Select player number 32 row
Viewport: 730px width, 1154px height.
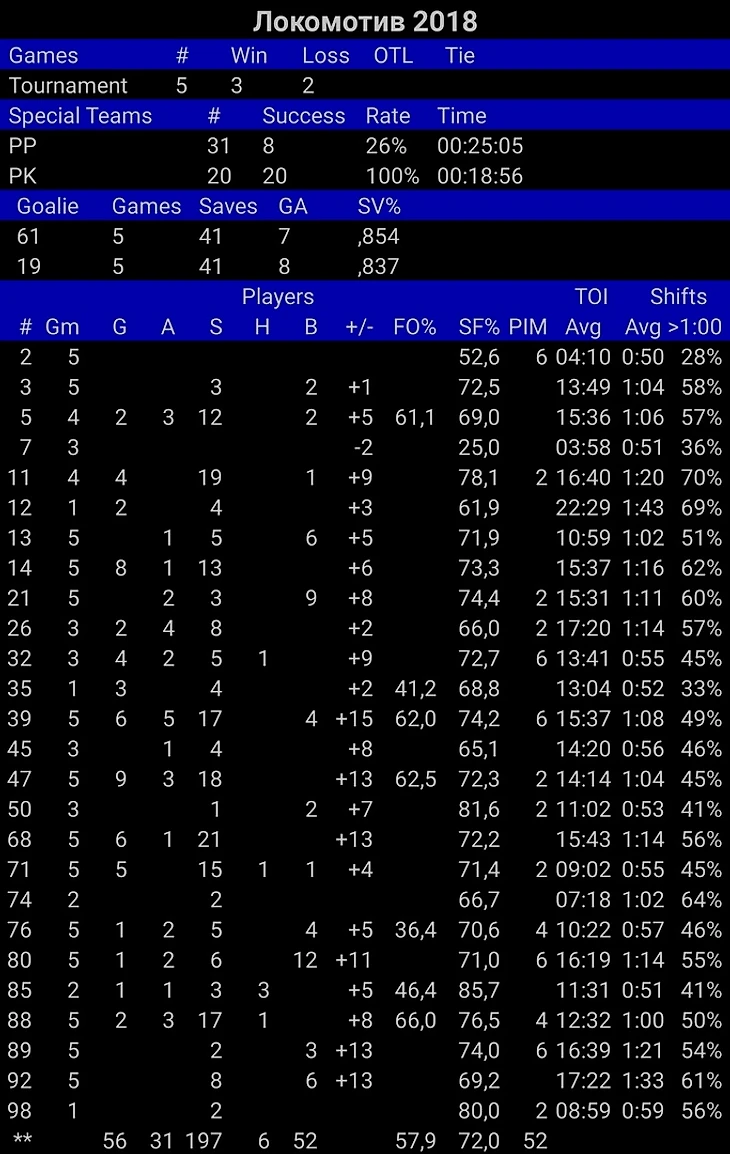(x=365, y=659)
